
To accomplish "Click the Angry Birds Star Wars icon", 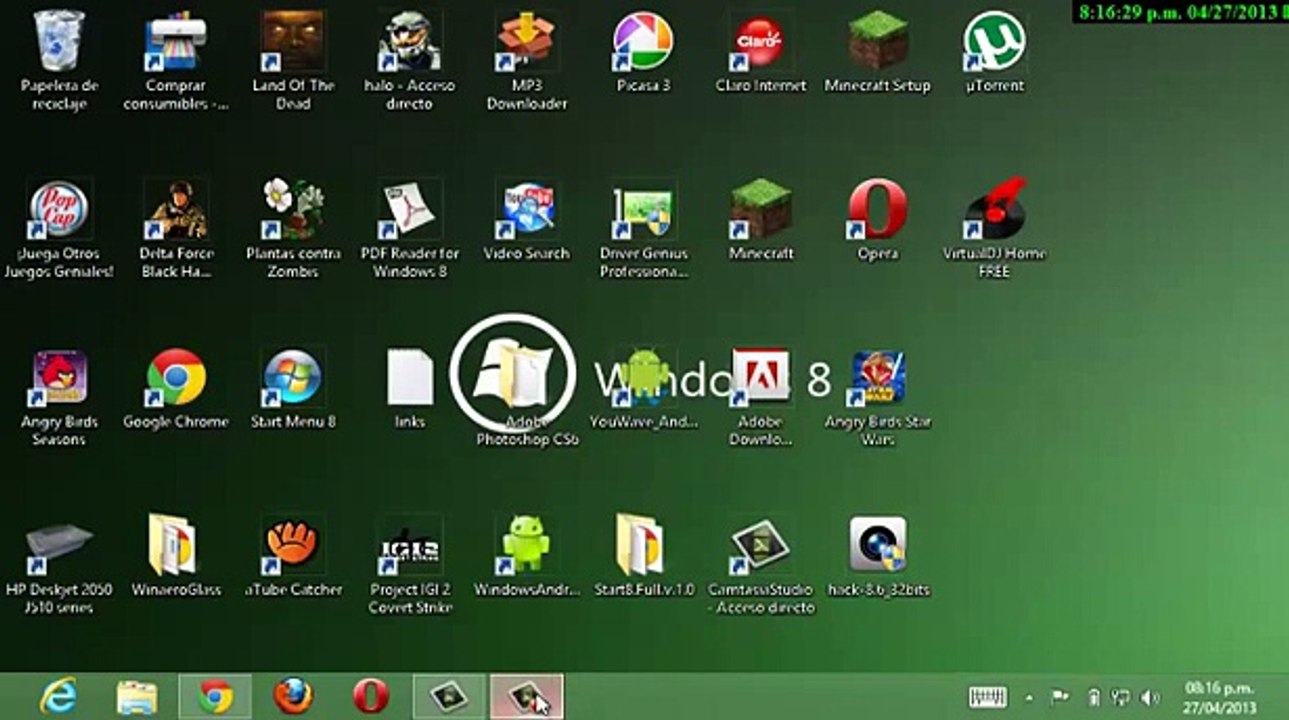I will tap(878, 397).
